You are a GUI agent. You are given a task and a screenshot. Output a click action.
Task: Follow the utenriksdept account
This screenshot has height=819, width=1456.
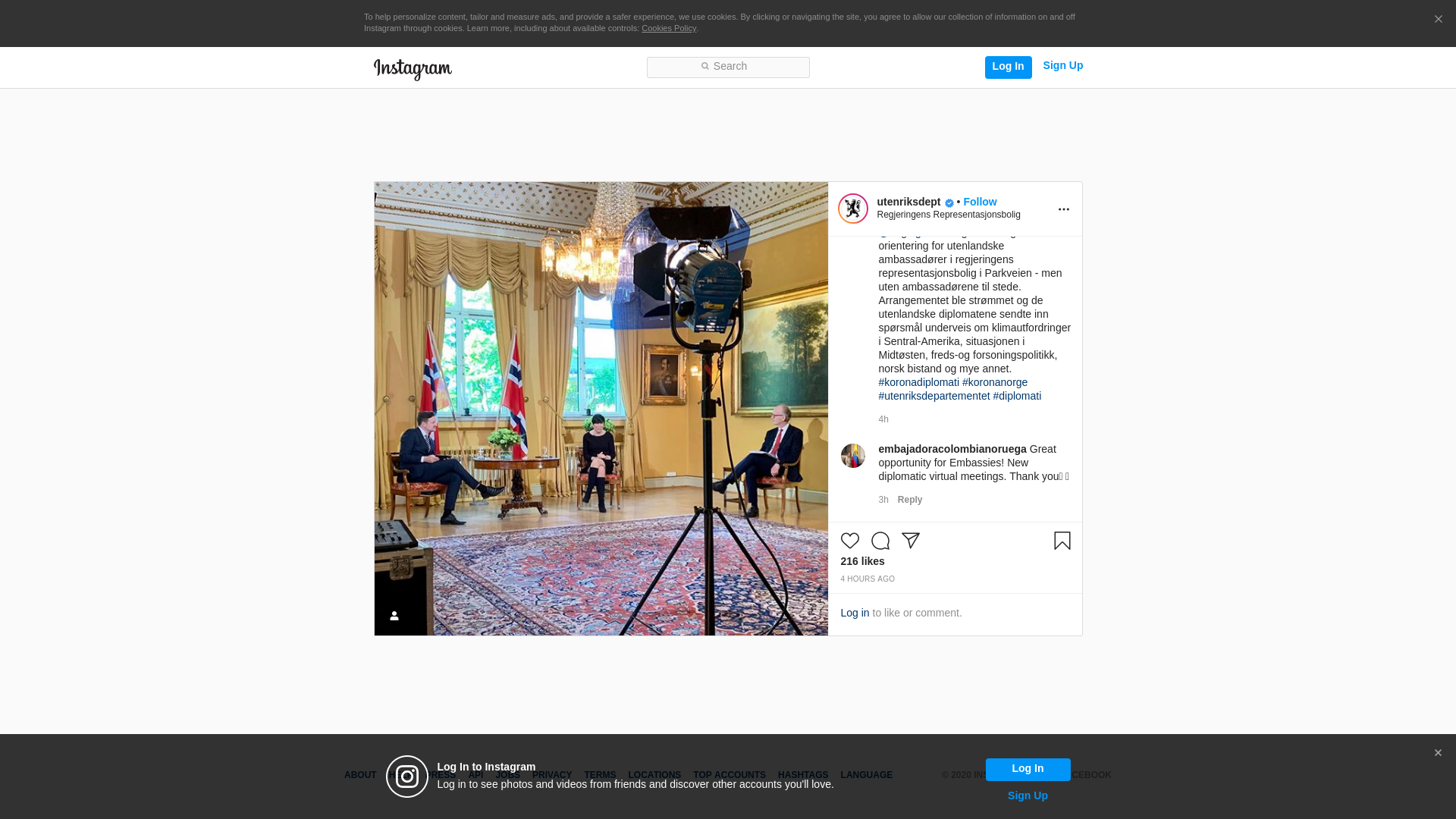click(x=980, y=202)
